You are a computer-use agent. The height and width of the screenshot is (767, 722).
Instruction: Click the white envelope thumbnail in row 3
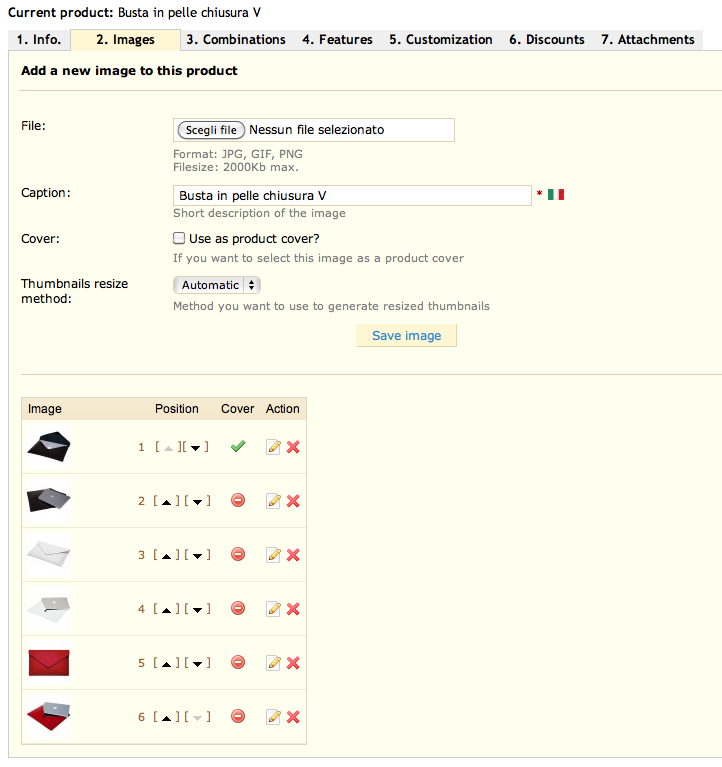pos(49,555)
